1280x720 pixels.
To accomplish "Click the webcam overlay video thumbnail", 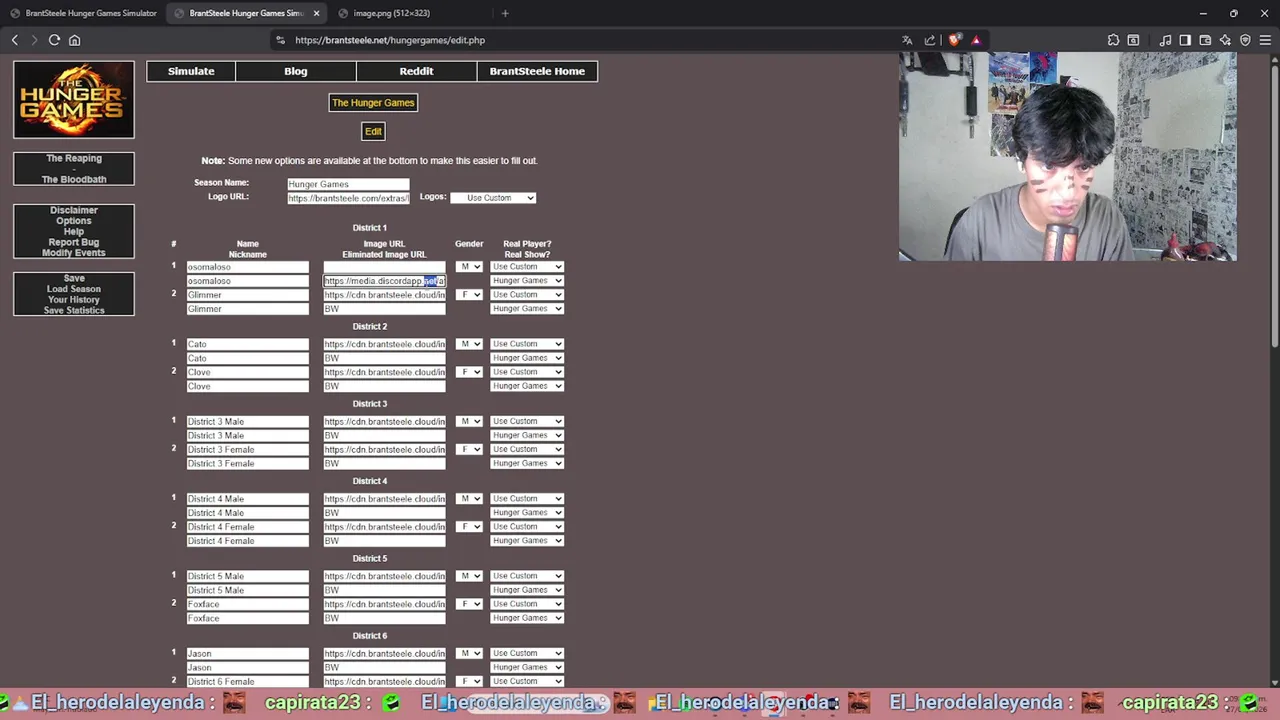I will [1067, 157].
